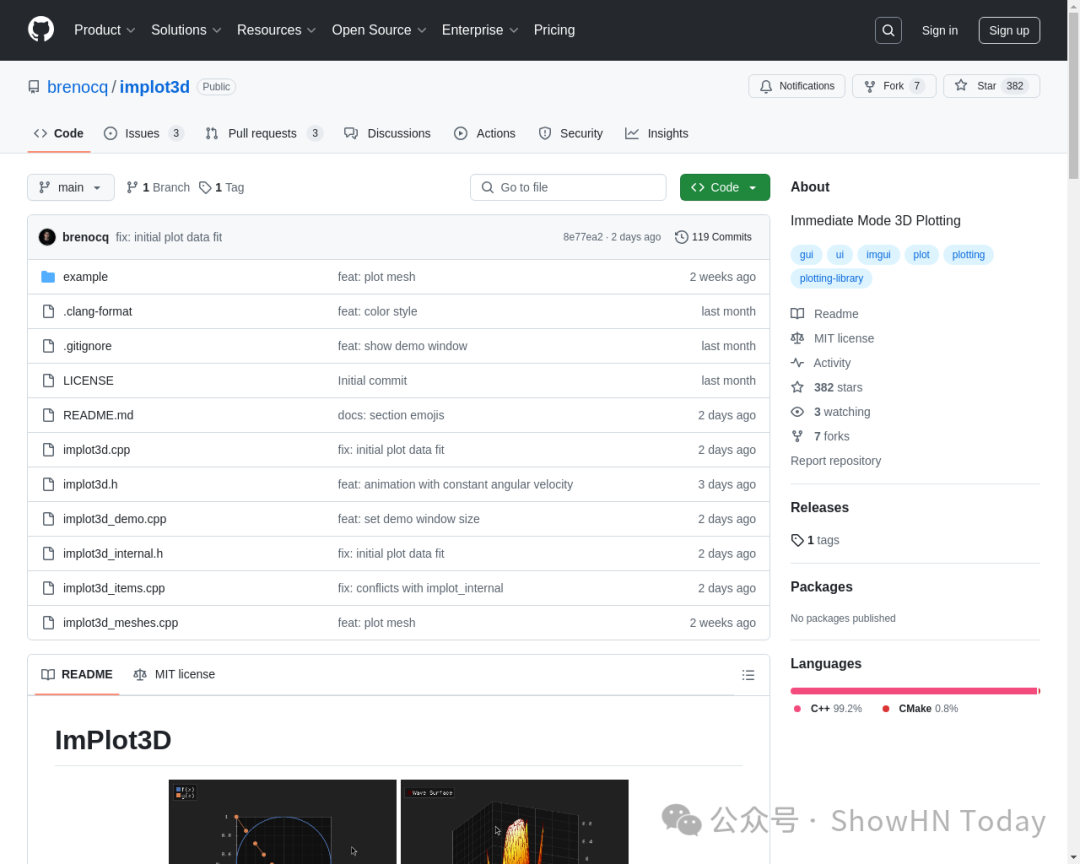Expand the green Code dropdown
The width and height of the screenshot is (1080, 864).
[x=724, y=187]
